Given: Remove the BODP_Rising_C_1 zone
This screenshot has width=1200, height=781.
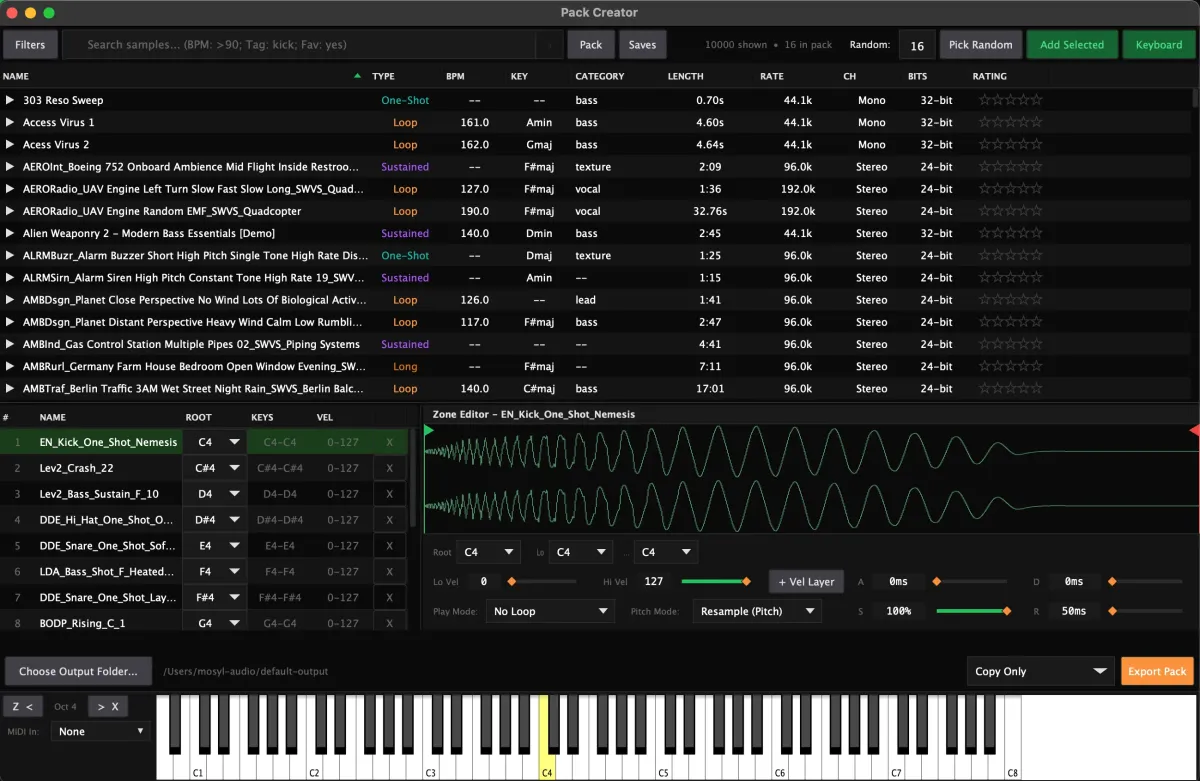Looking at the screenshot, I should (390, 623).
